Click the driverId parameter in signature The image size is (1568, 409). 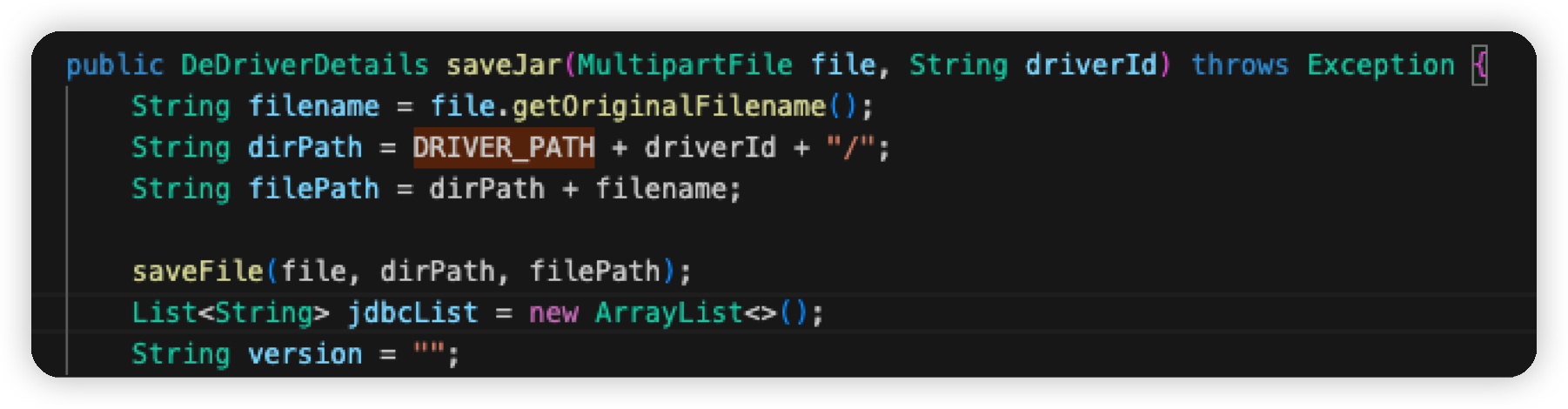pyautogui.click(x=1091, y=64)
